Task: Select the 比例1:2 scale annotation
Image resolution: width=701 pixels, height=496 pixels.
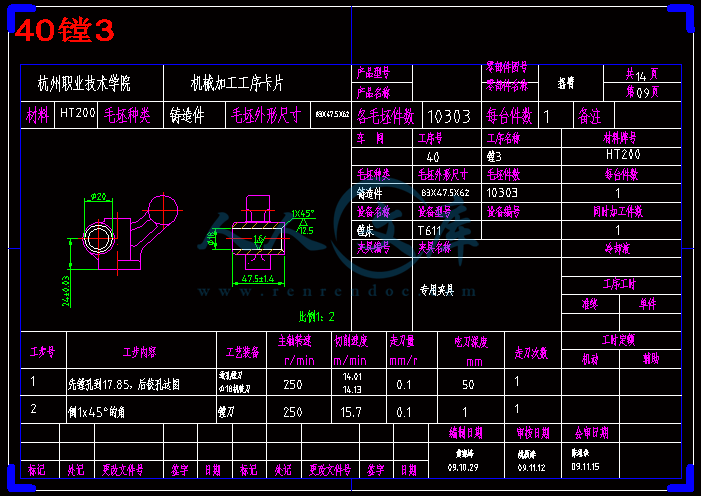Action: click(x=317, y=317)
